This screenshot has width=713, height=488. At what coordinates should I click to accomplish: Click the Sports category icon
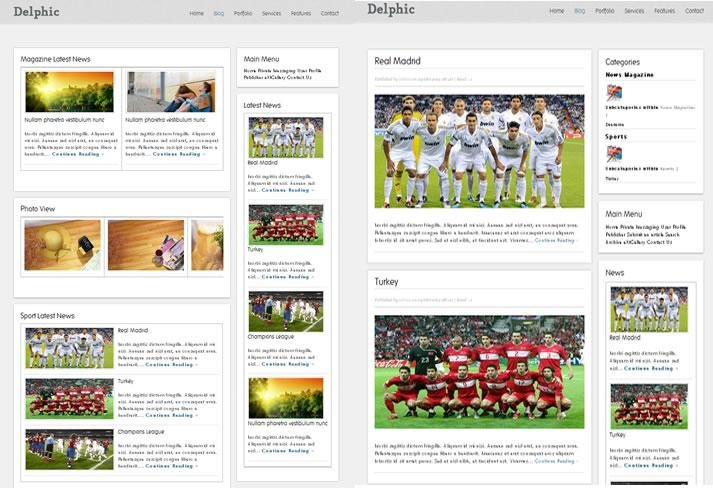614,155
